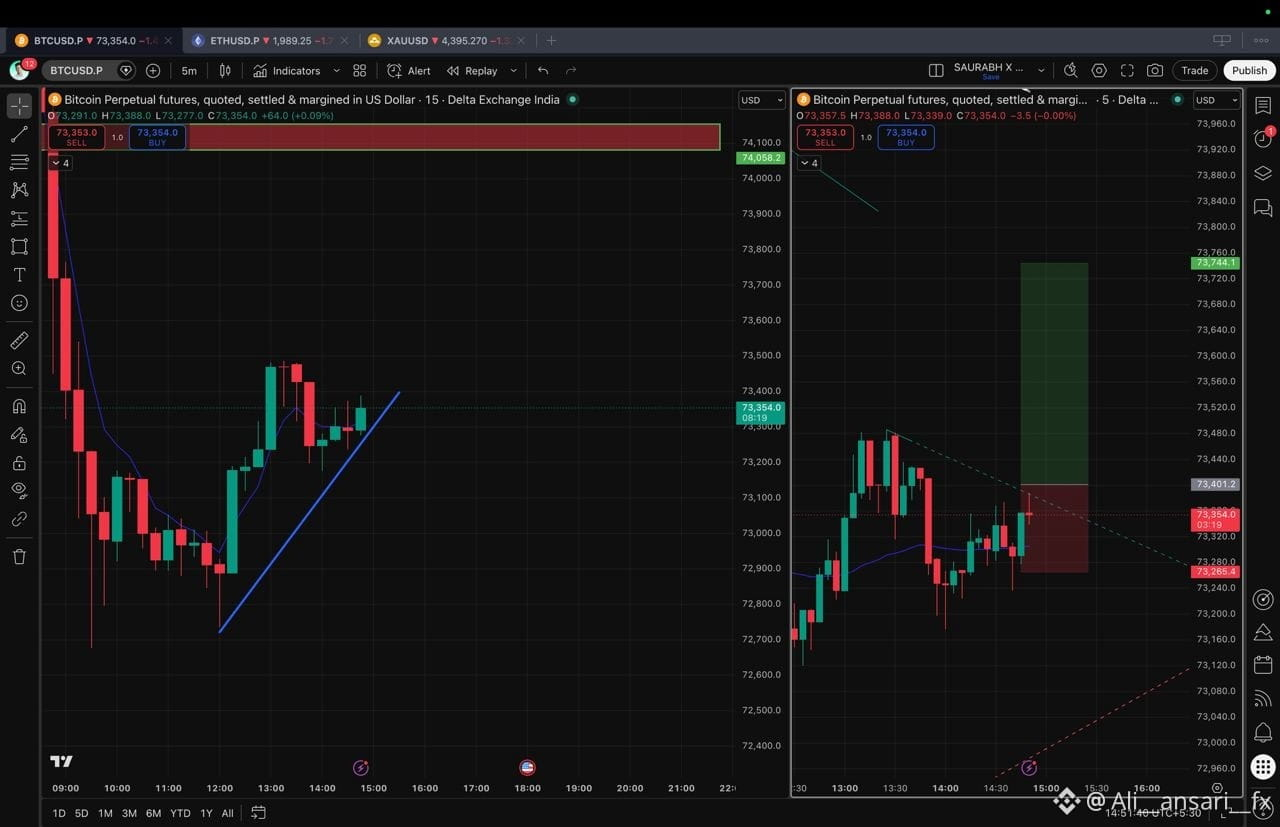Expand right chart indicator legend showing 4
The height and width of the screenshot is (827, 1280).
coord(809,163)
